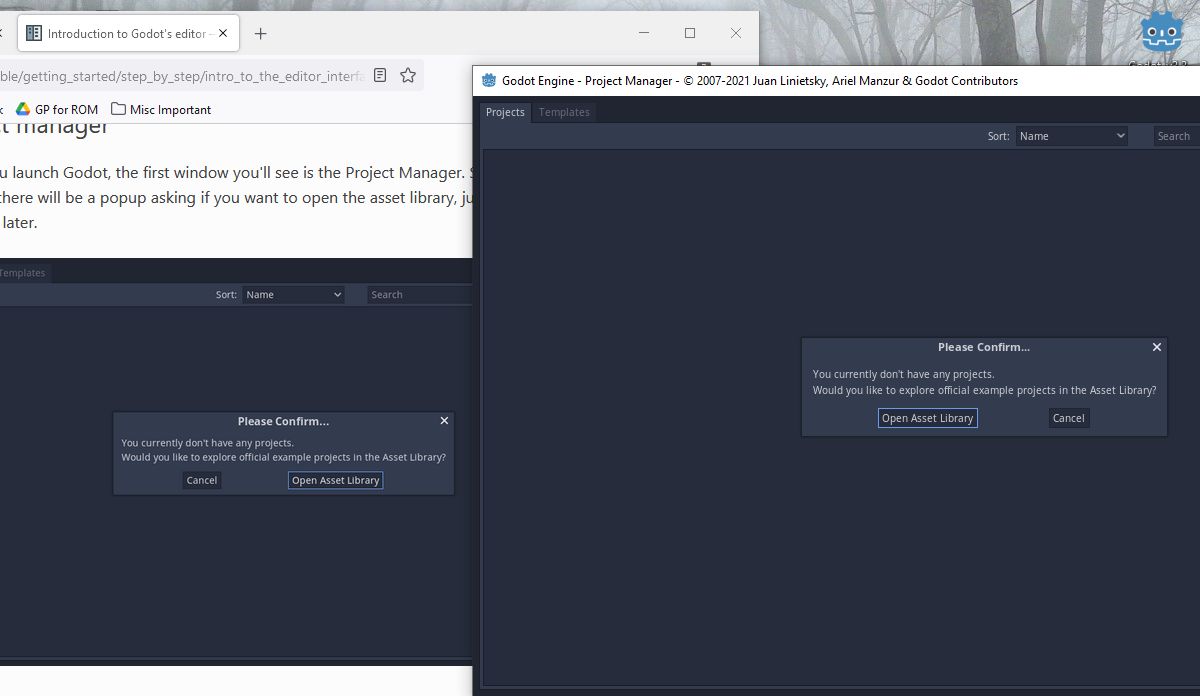Switch to the Projects tab
The width and height of the screenshot is (1200, 696).
pos(505,112)
